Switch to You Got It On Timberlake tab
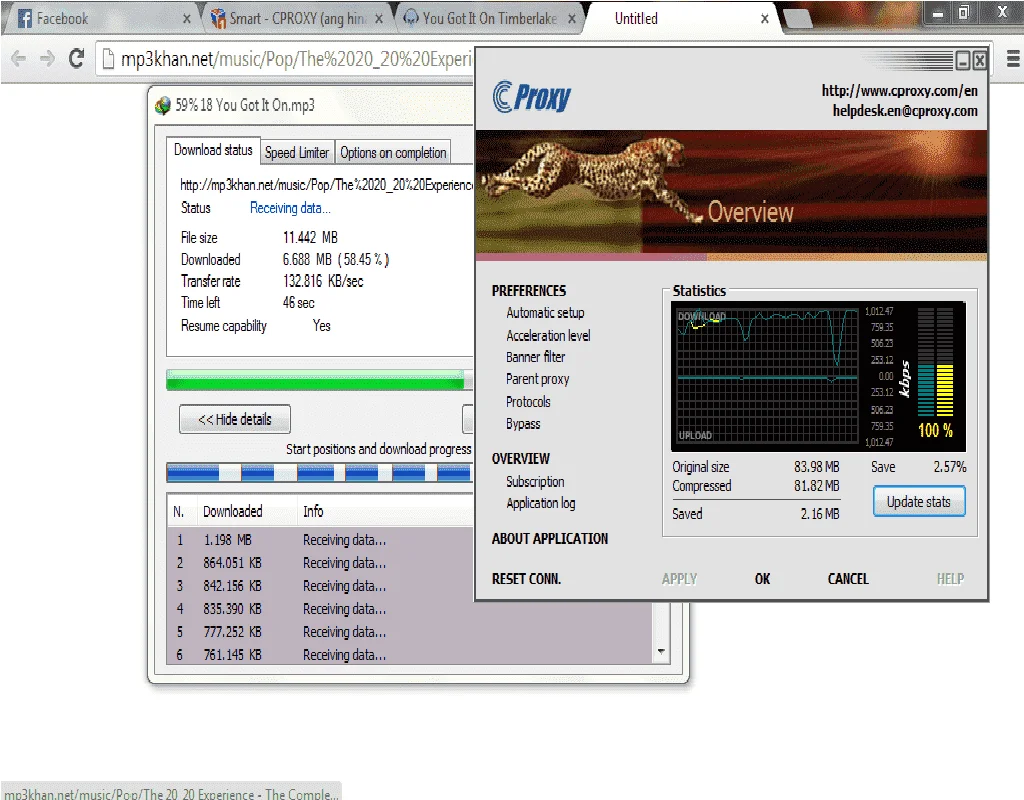The width and height of the screenshot is (1024, 800). pyautogui.click(x=490, y=18)
